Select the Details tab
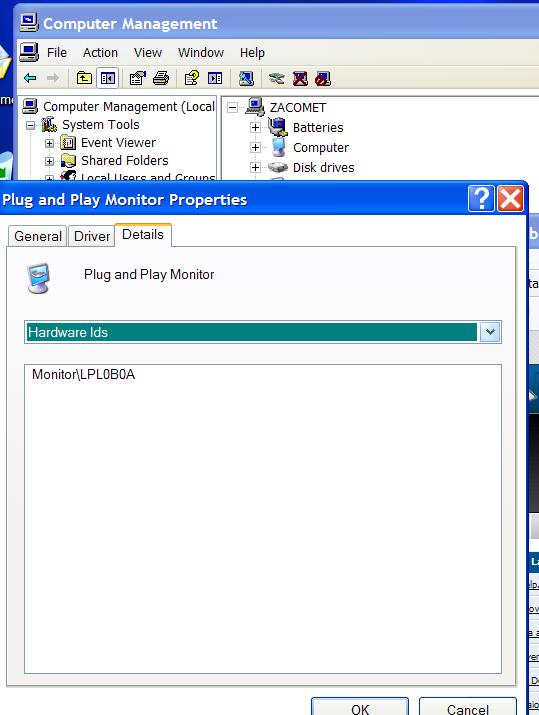Image resolution: width=539 pixels, height=715 pixels. [x=143, y=234]
